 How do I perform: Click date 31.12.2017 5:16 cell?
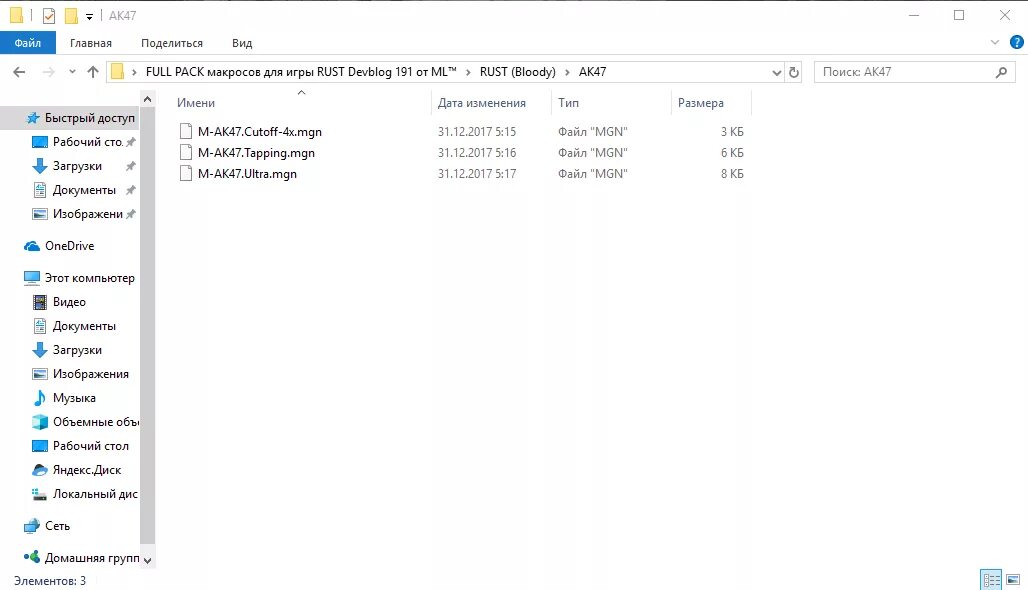(x=477, y=153)
